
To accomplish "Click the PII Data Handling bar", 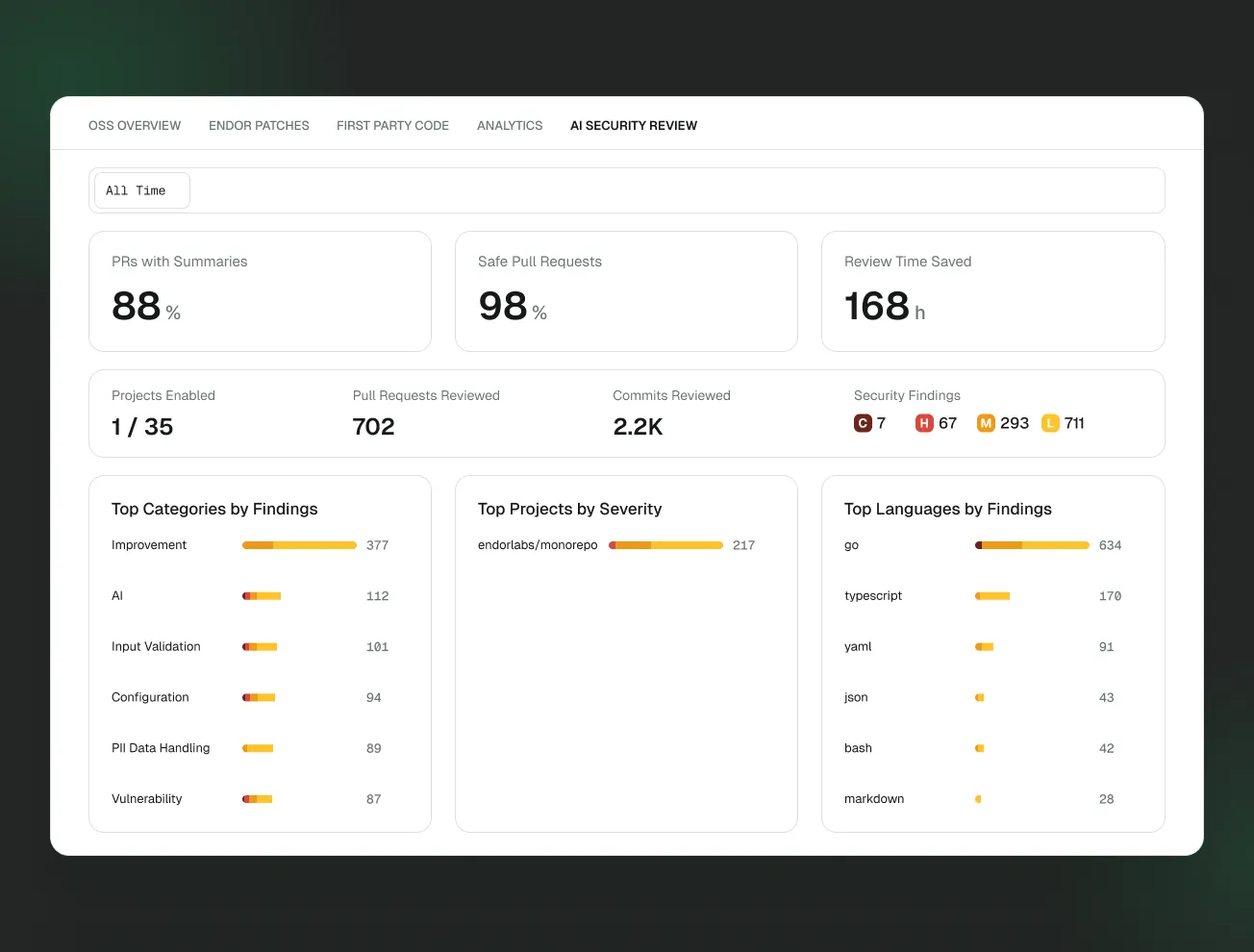I will [x=258, y=748].
